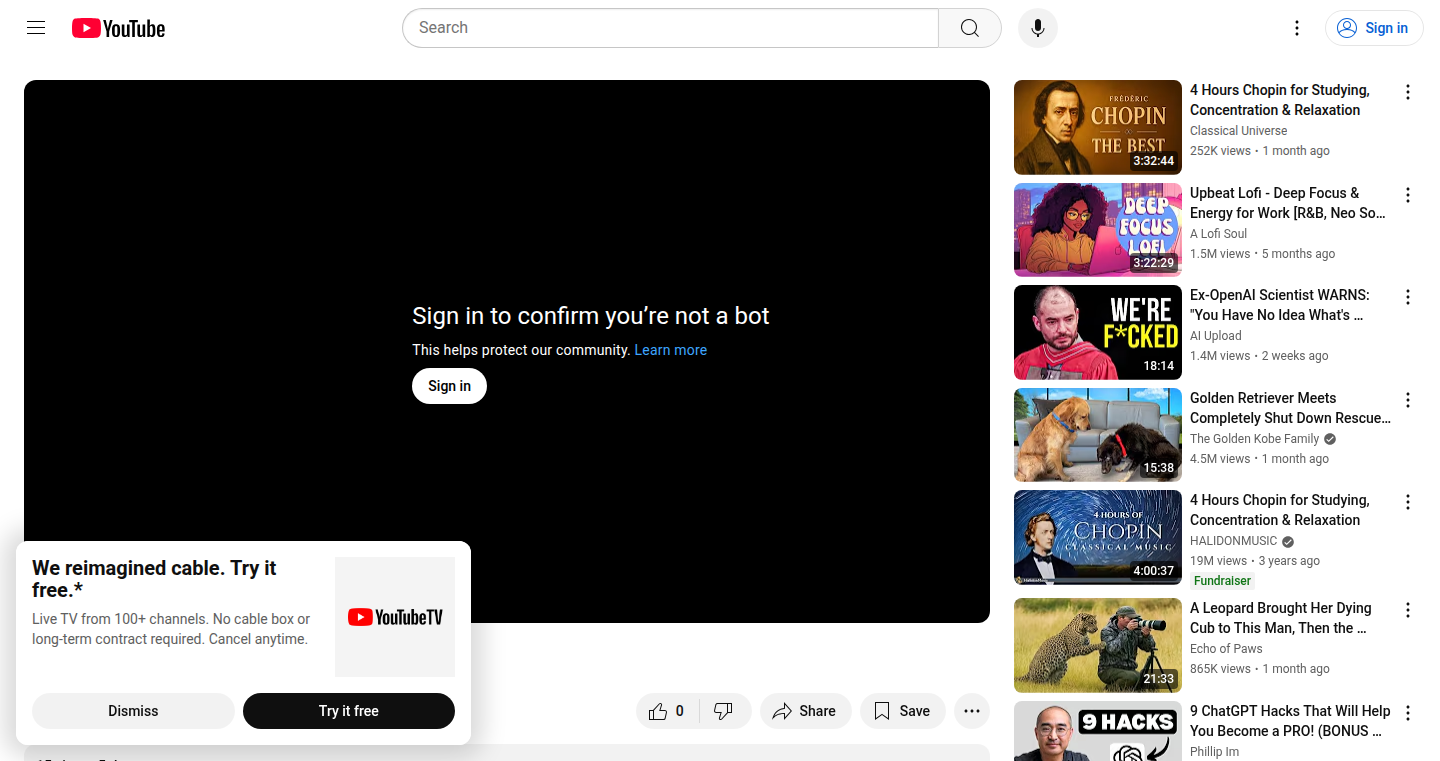Visit the Phillip Im channel name

[x=1214, y=752]
